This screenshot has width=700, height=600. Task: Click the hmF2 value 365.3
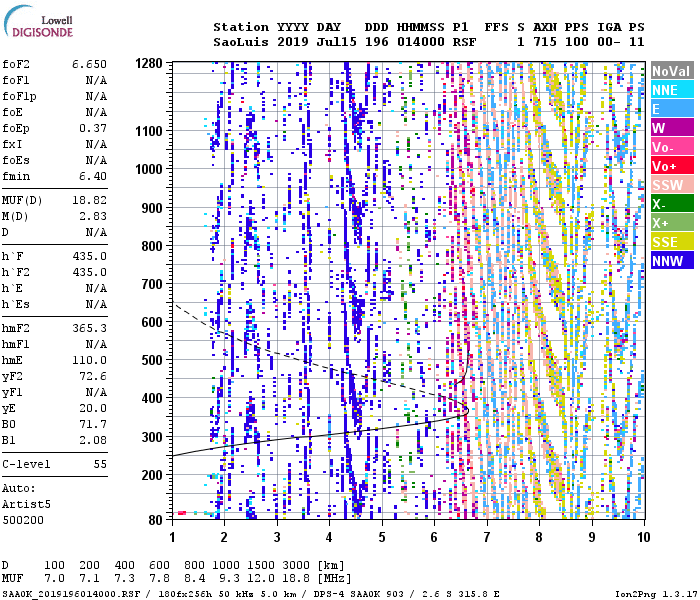click(x=89, y=328)
